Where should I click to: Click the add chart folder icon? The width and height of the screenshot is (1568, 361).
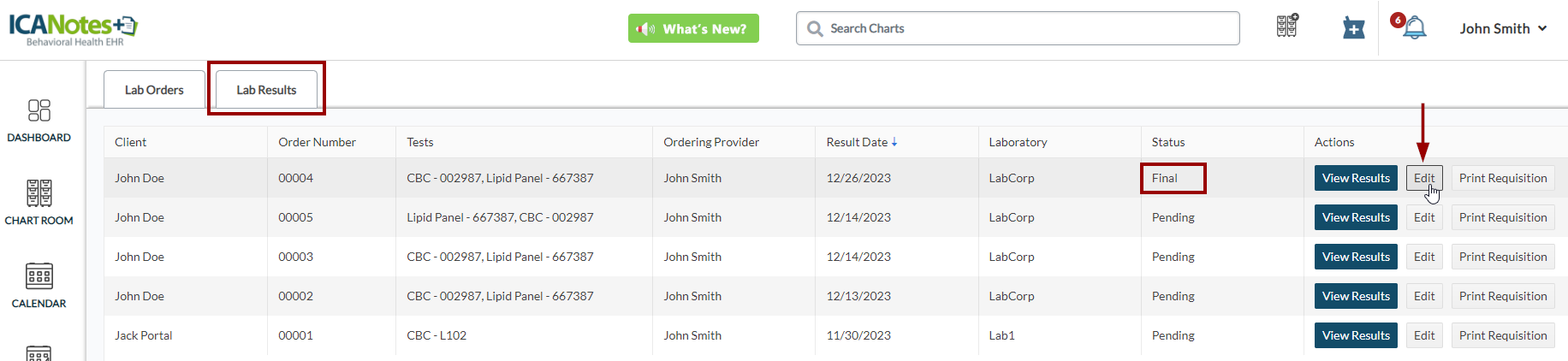pyautogui.click(x=1353, y=28)
